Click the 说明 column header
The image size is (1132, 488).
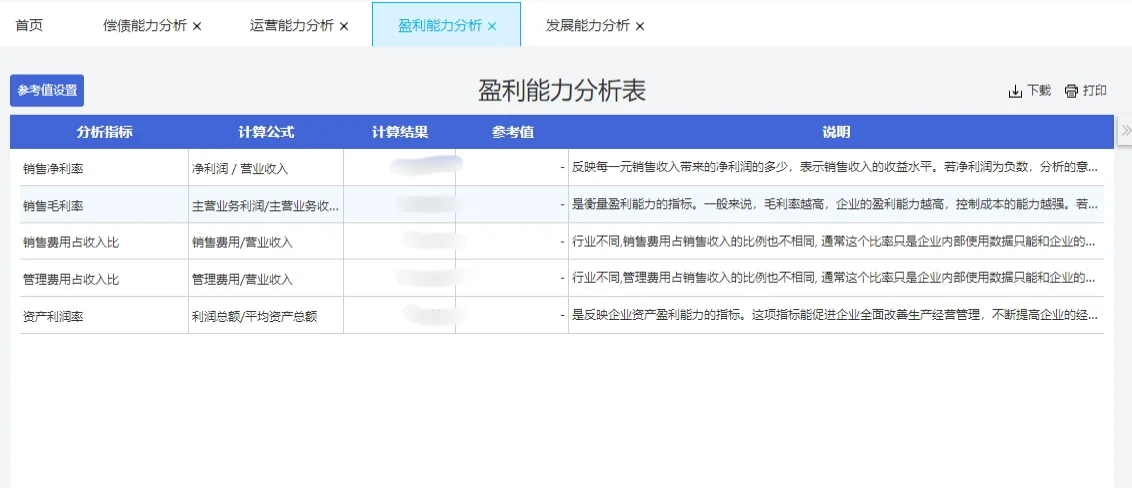pos(836,132)
